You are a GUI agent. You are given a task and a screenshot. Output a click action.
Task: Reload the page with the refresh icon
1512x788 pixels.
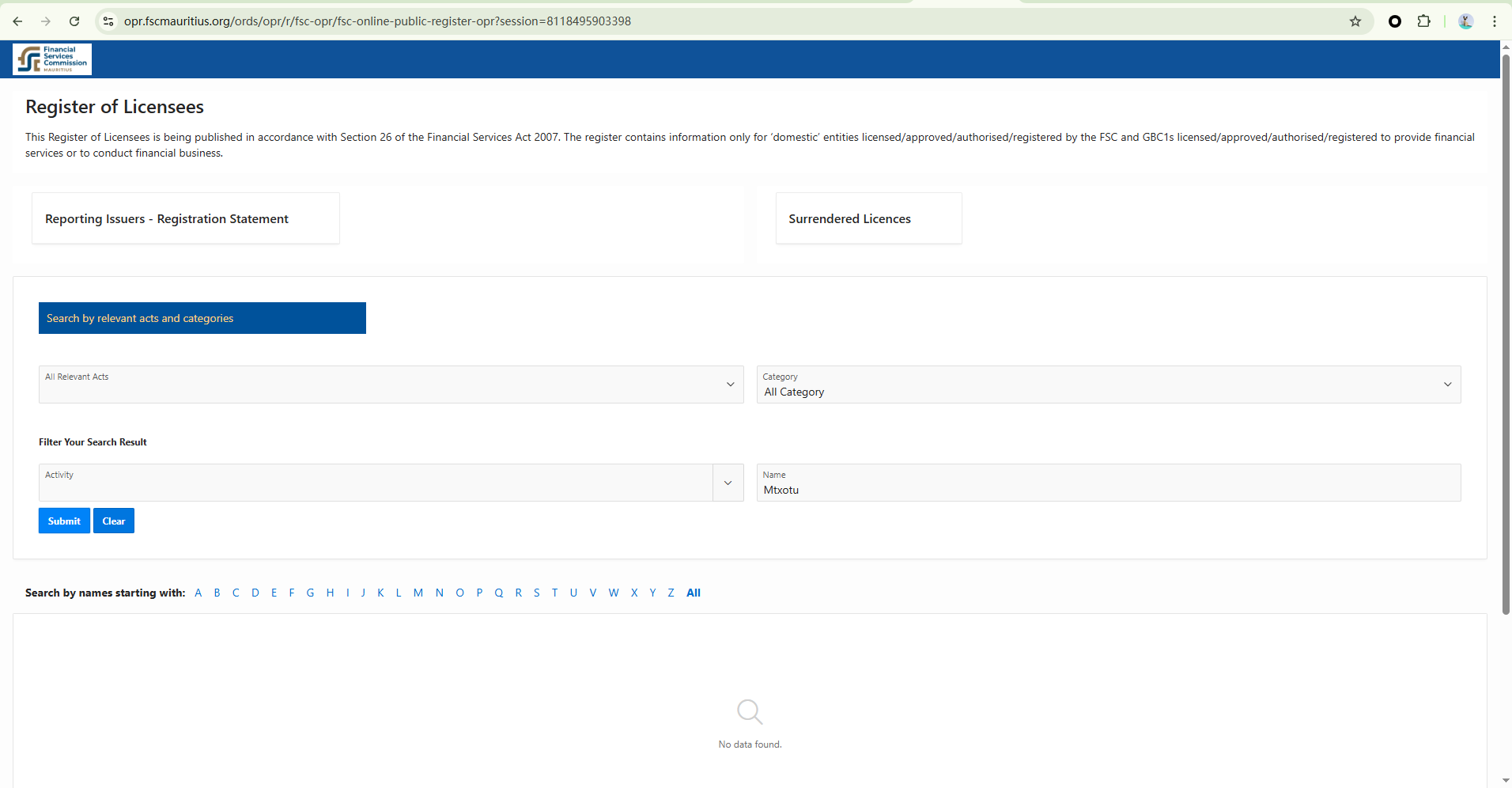(x=74, y=21)
